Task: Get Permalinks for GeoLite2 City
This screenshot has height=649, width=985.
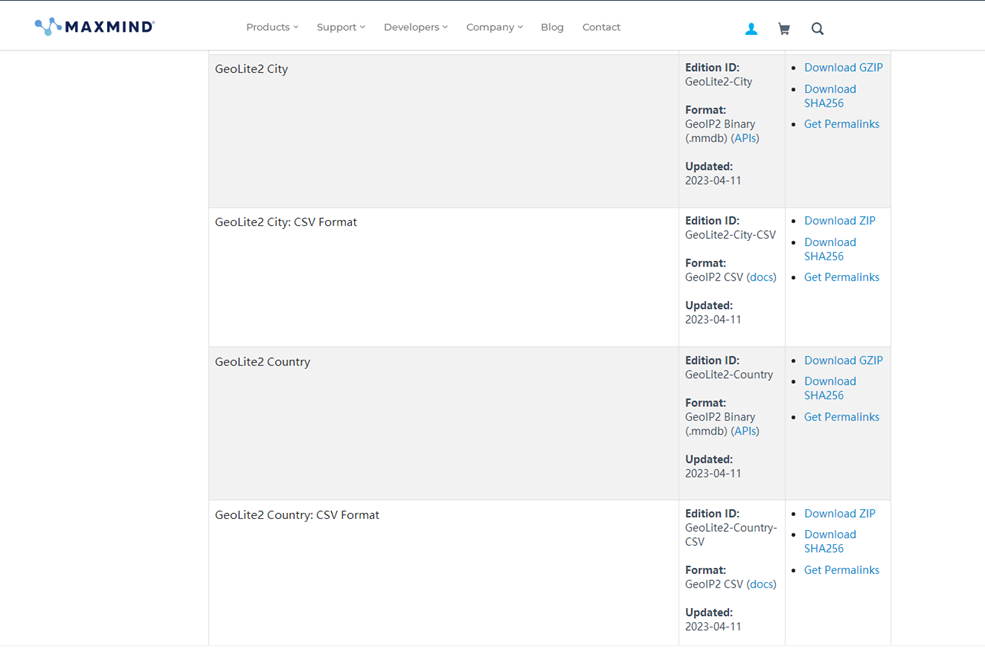Action: tap(841, 124)
